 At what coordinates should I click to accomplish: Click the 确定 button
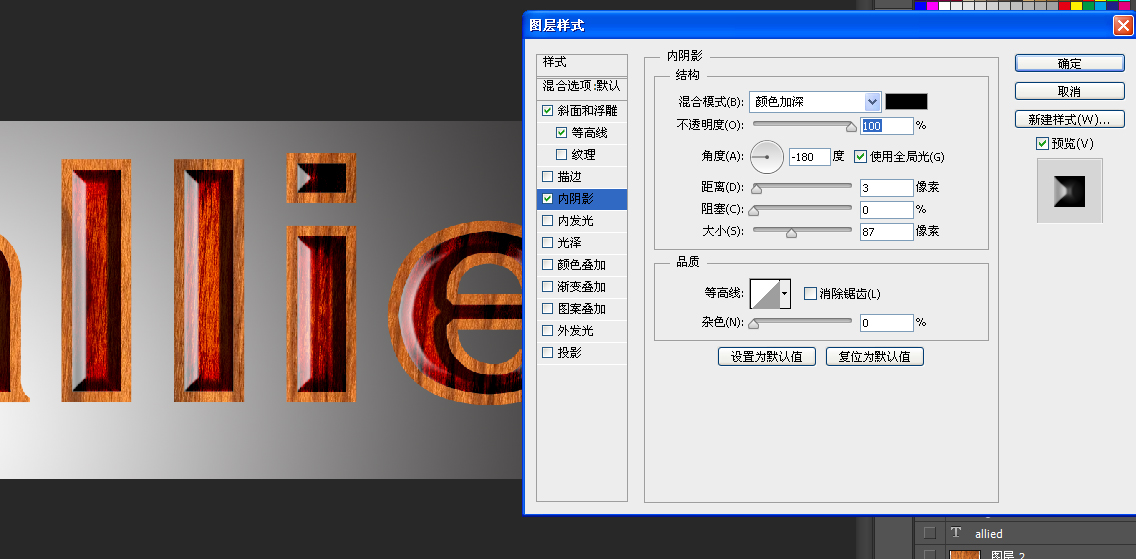click(1069, 64)
